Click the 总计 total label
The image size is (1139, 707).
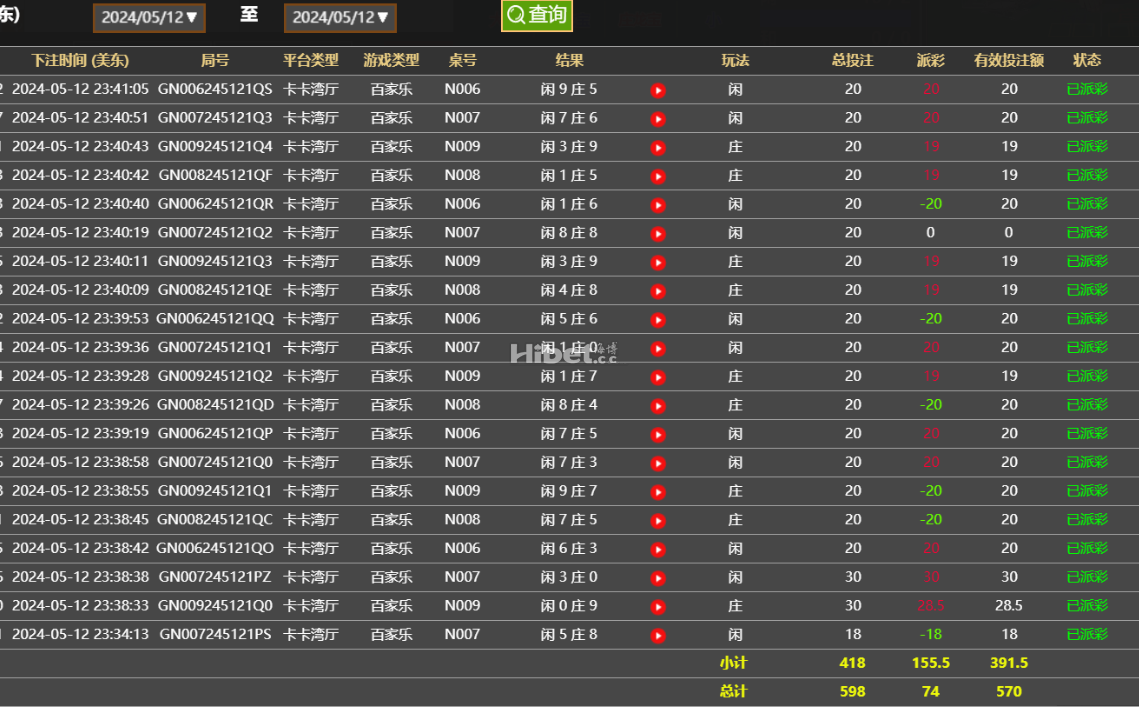click(734, 691)
